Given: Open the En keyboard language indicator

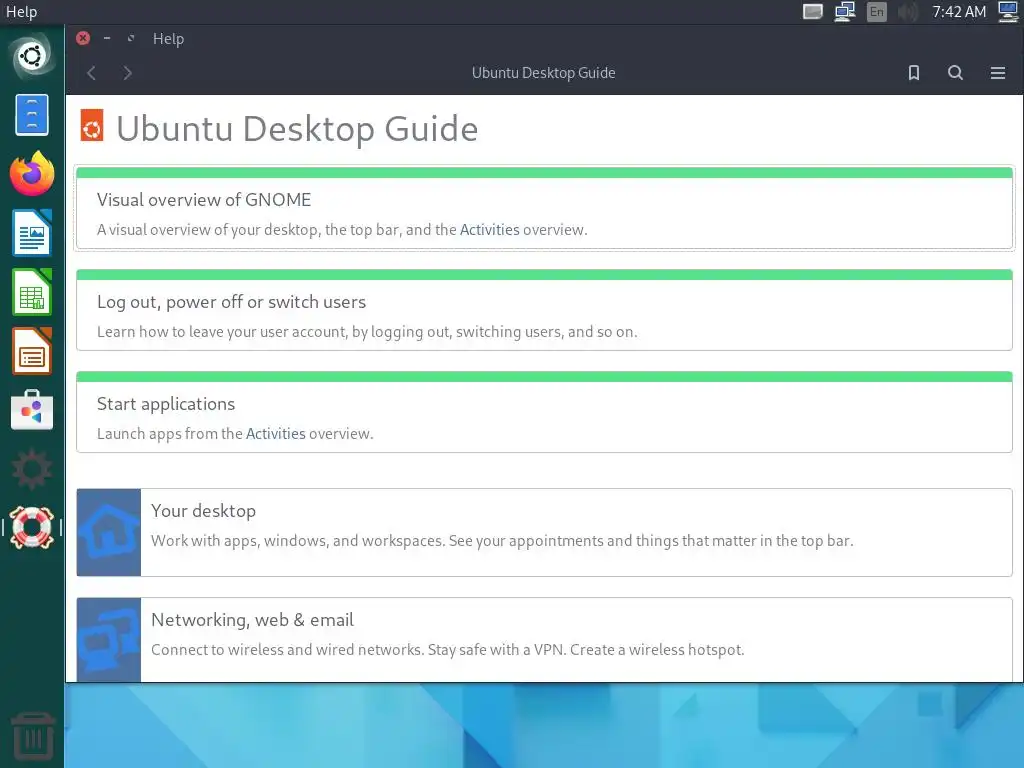Looking at the screenshot, I should pos(876,12).
